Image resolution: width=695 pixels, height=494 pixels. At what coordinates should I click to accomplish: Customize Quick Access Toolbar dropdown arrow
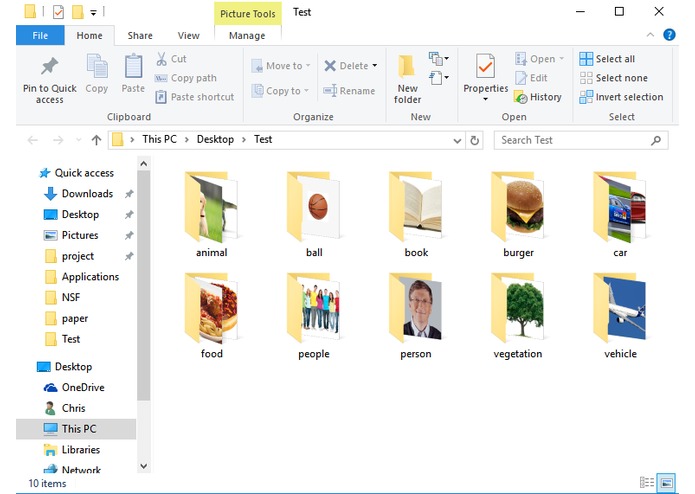tap(93, 13)
